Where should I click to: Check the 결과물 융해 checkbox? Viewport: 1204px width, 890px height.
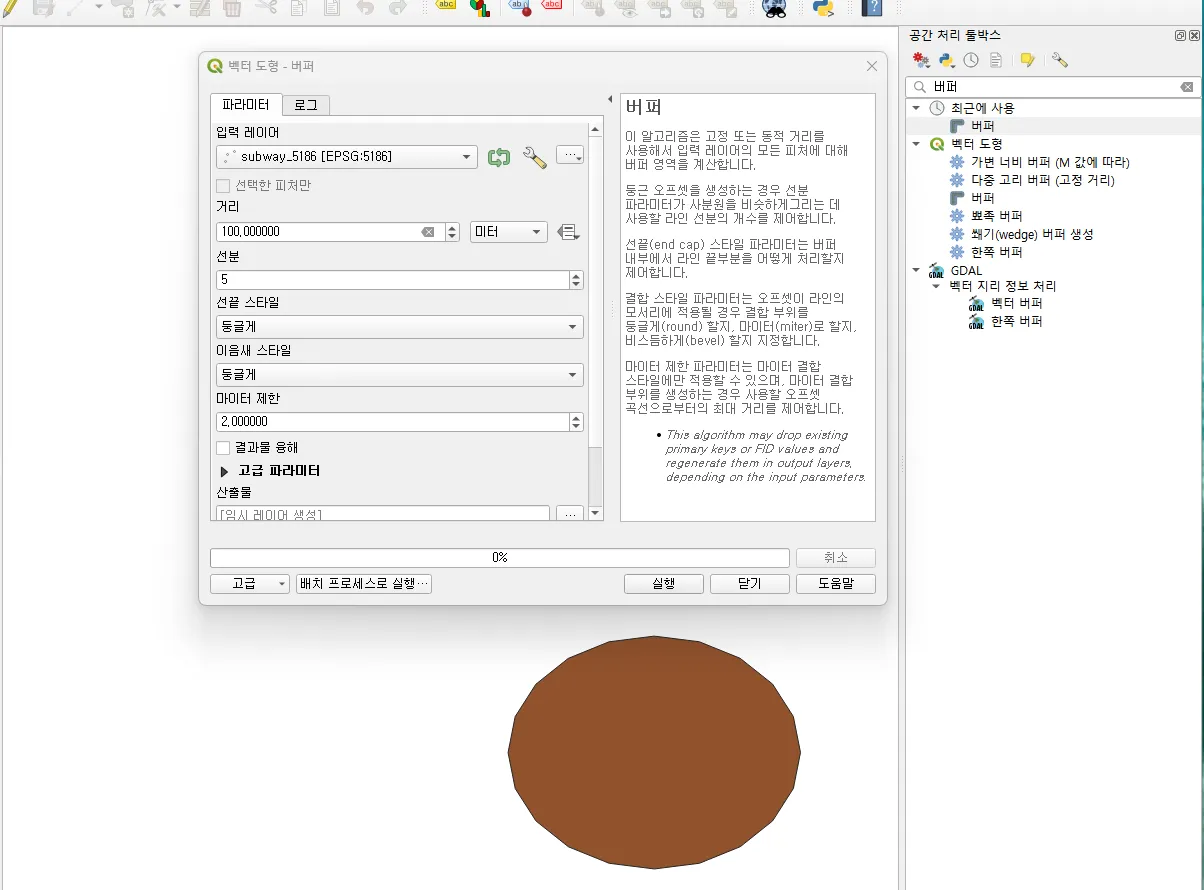225,447
